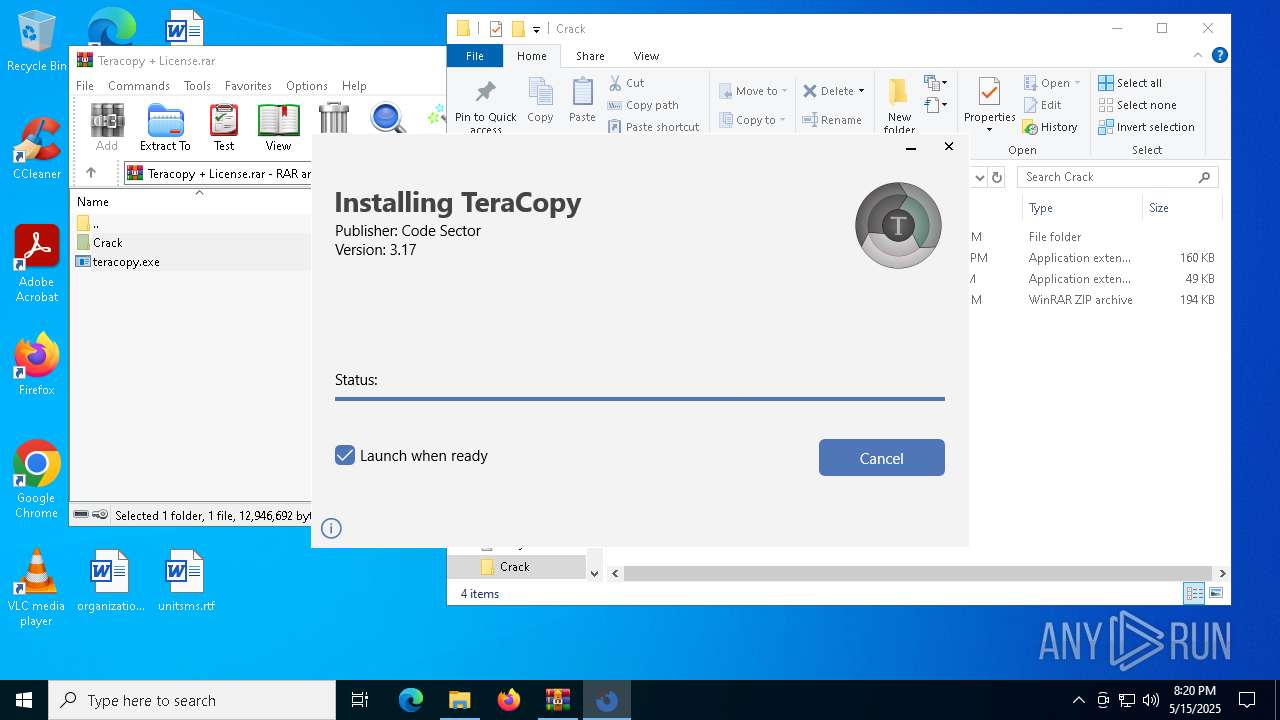Click WinRAR Delete trash icon
The width and height of the screenshot is (1280, 720).
pos(334,120)
